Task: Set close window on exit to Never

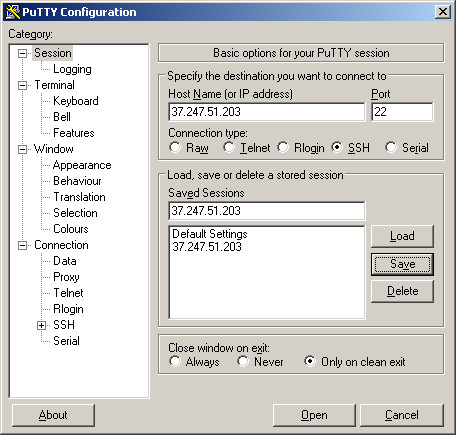Action: 243,361
